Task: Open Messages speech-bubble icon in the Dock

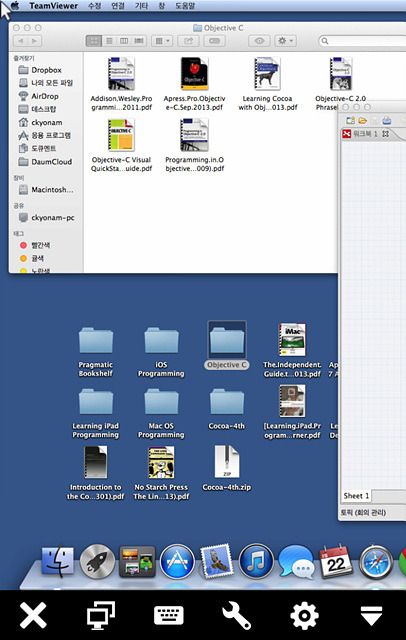Action: [297, 562]
